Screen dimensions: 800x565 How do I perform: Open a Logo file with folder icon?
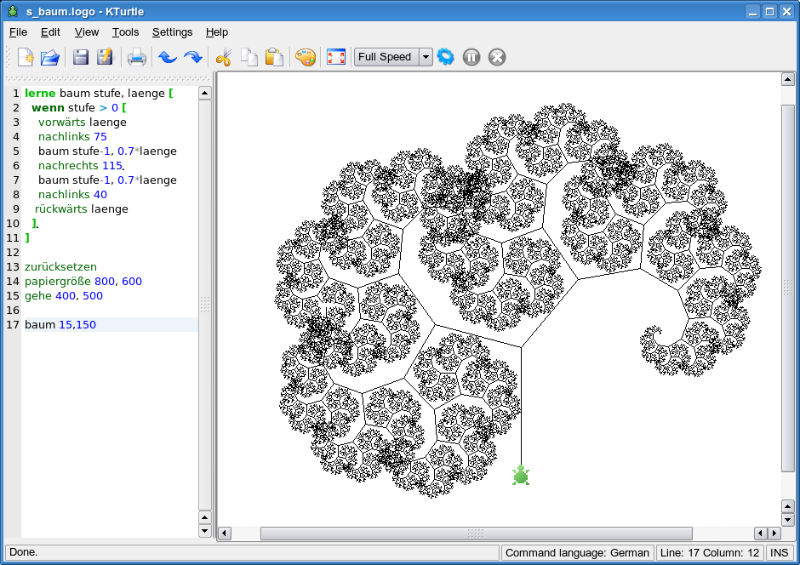tap(50, 57)
